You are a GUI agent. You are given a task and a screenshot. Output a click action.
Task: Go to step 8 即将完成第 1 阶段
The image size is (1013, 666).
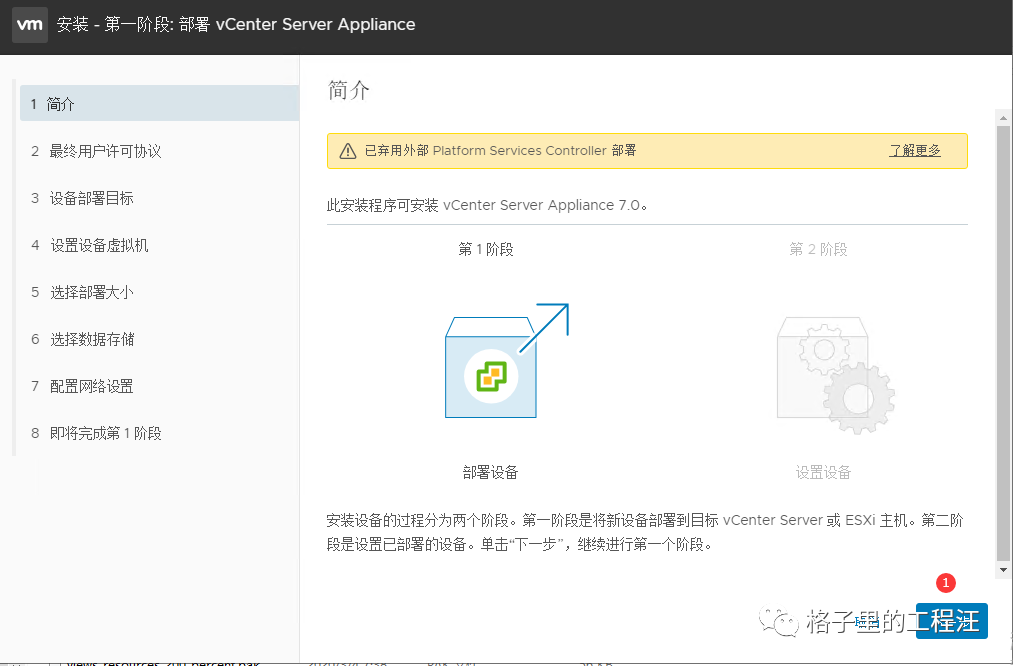(160, 433)
